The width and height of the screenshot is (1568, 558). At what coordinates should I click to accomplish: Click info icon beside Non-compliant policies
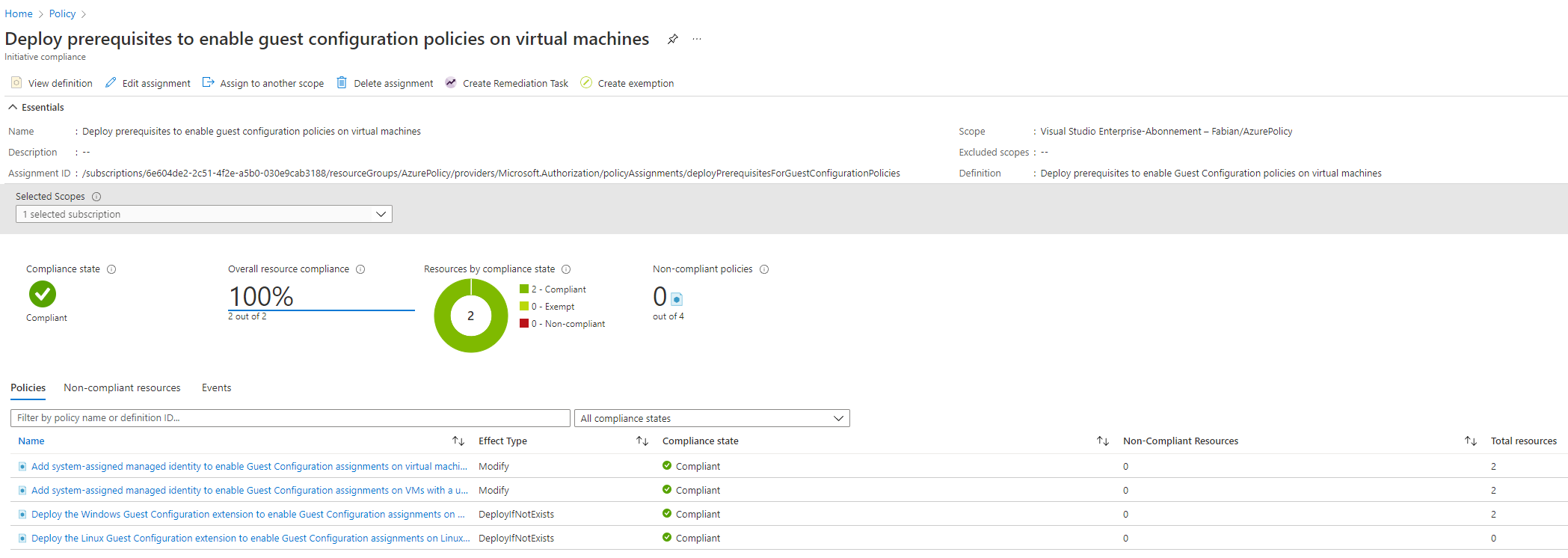[764, 269]
